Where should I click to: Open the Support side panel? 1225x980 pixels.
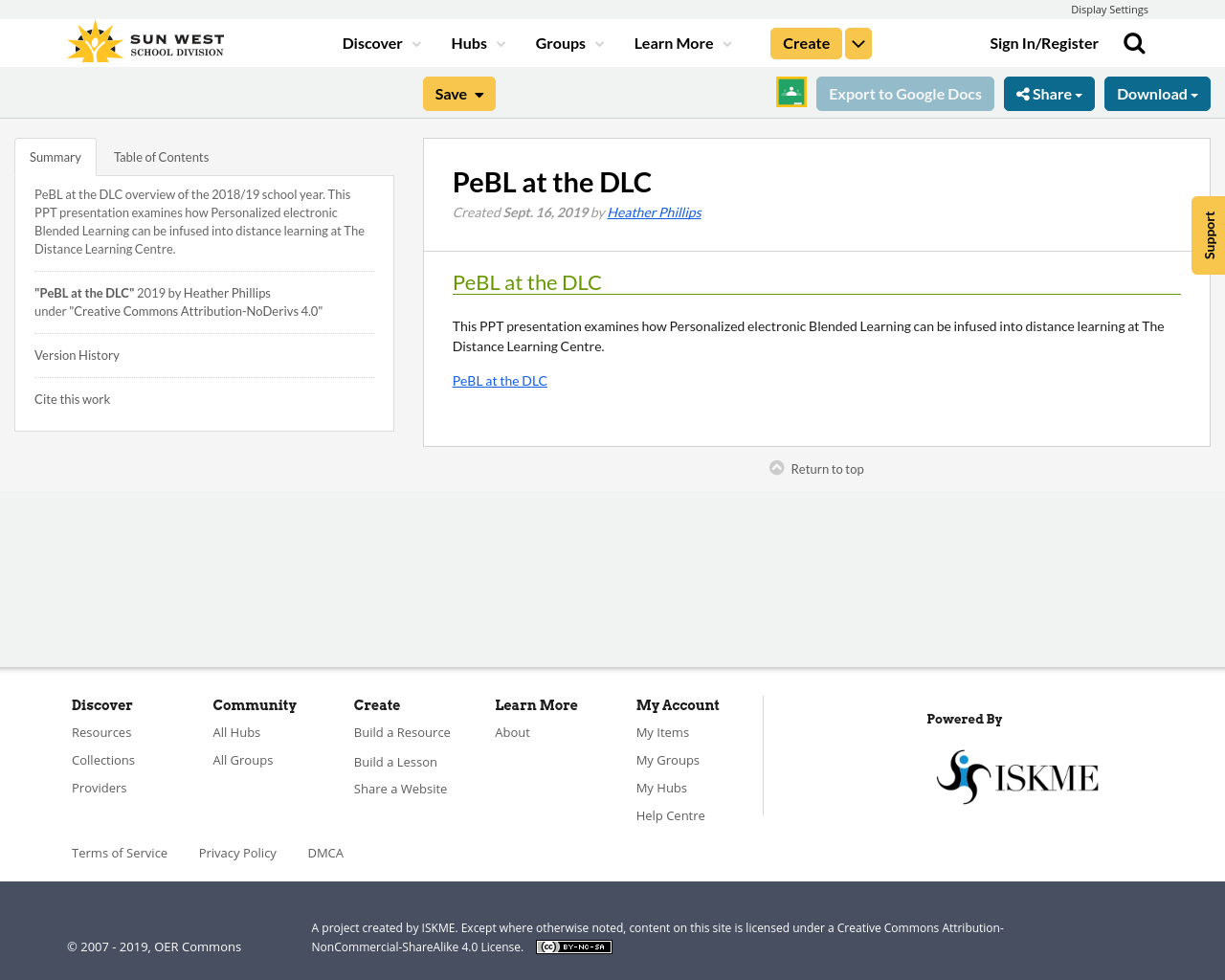pos(1208,234)
